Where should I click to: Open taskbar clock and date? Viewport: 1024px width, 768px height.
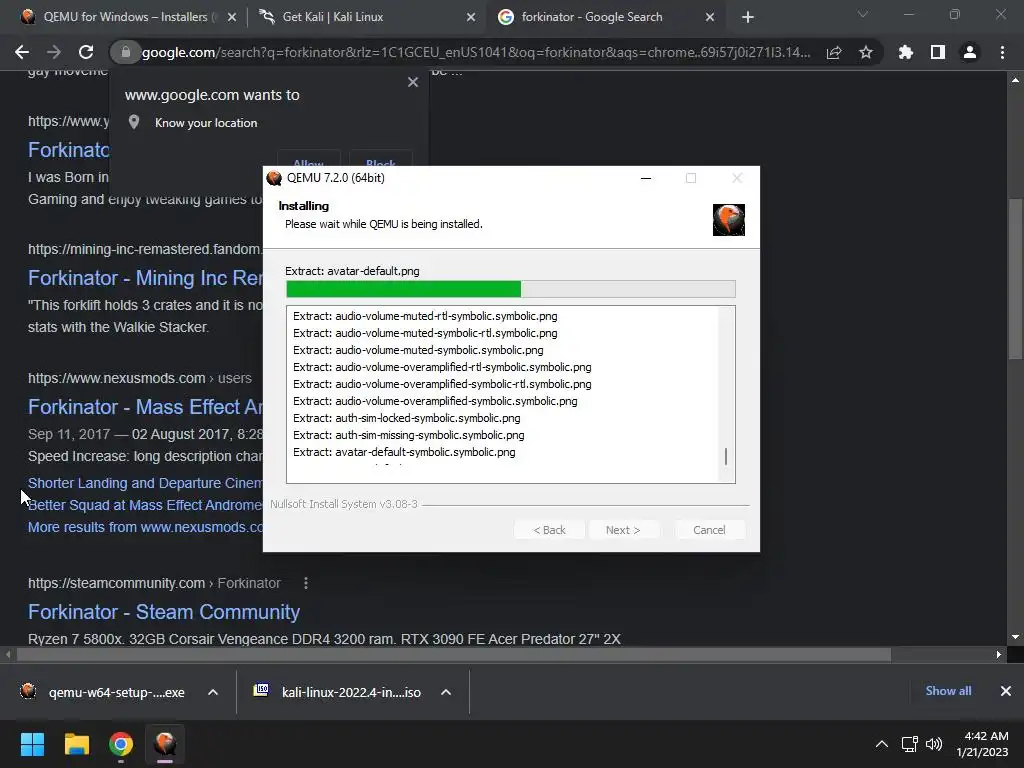[983, 744]
